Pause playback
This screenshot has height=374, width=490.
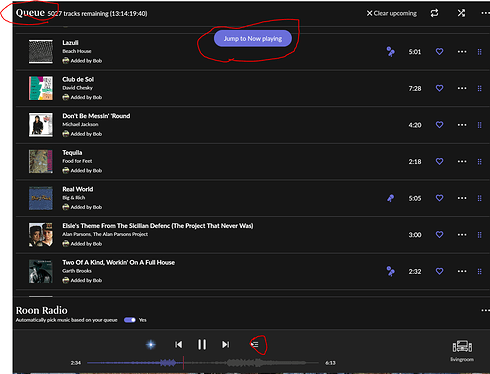tap(202, 344)
